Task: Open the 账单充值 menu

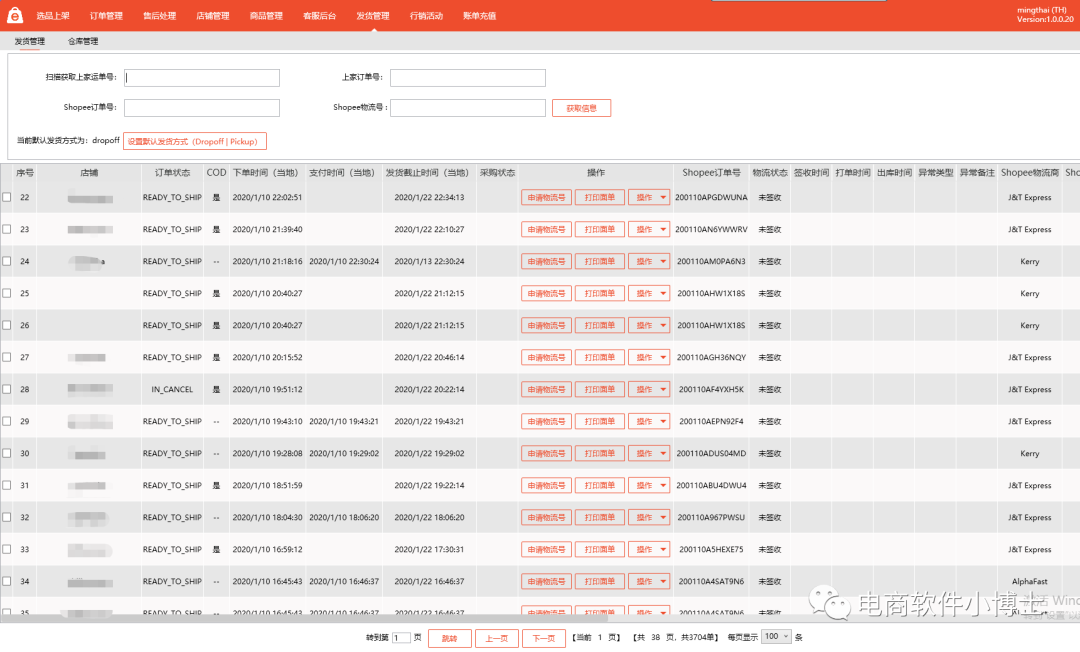Action: click(479, 16)
